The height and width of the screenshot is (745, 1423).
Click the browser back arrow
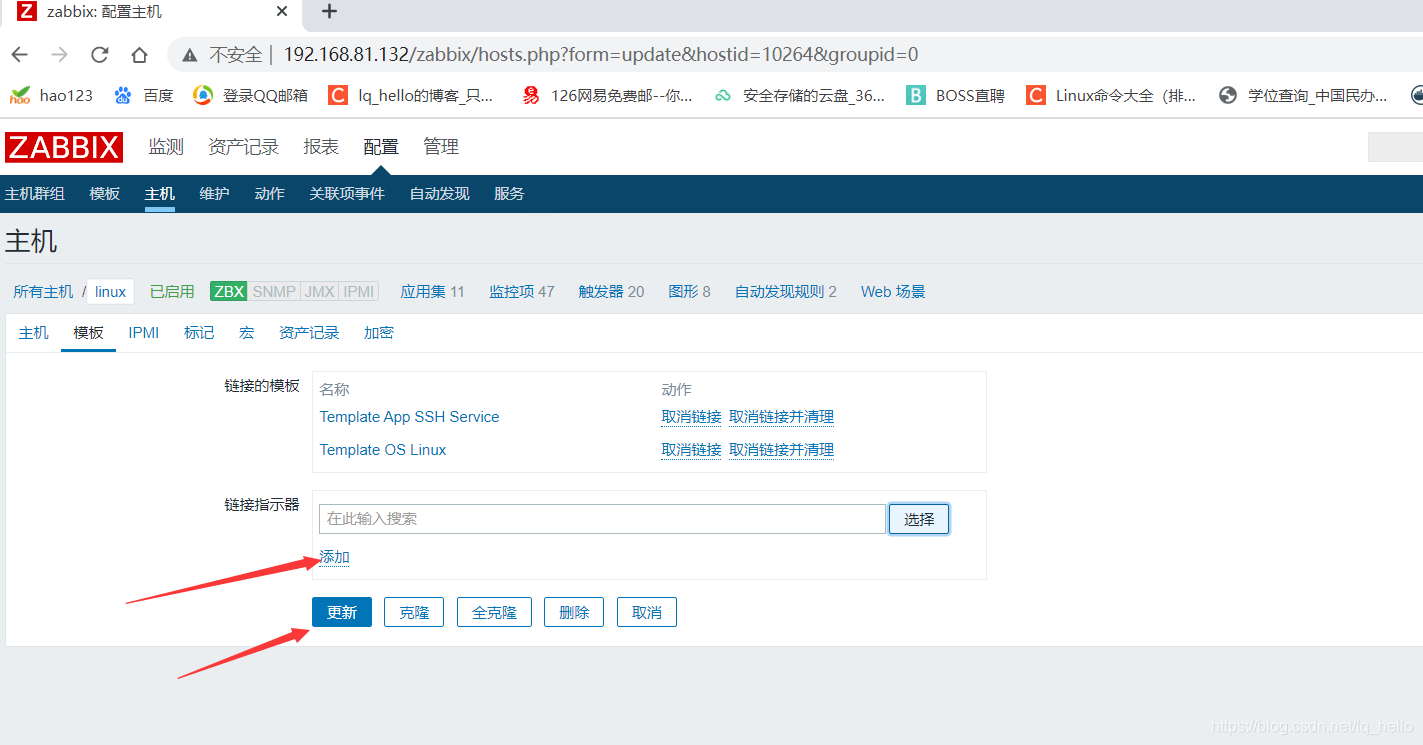tap(20, 54)
